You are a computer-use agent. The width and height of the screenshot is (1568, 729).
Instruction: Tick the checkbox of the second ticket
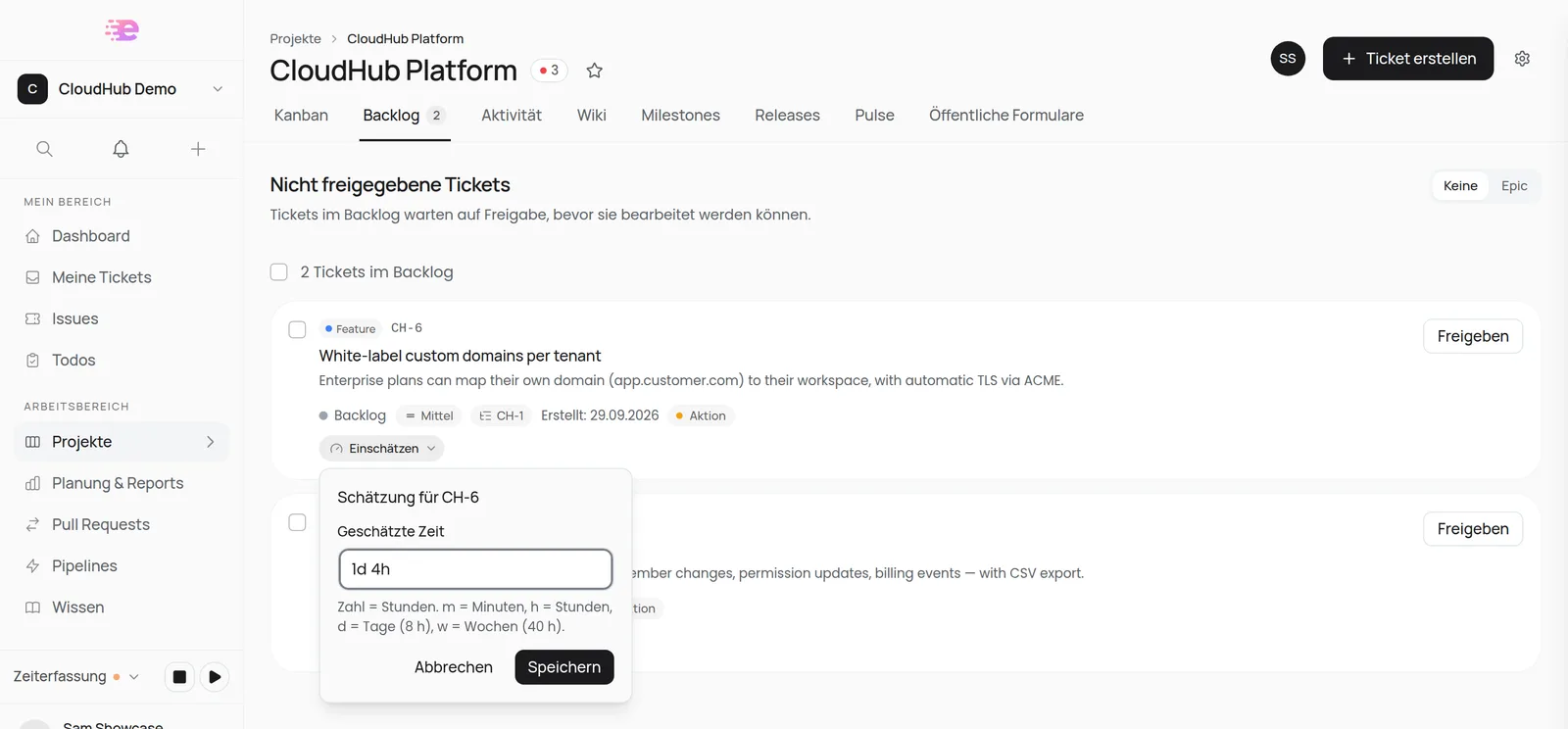(297, 522)
